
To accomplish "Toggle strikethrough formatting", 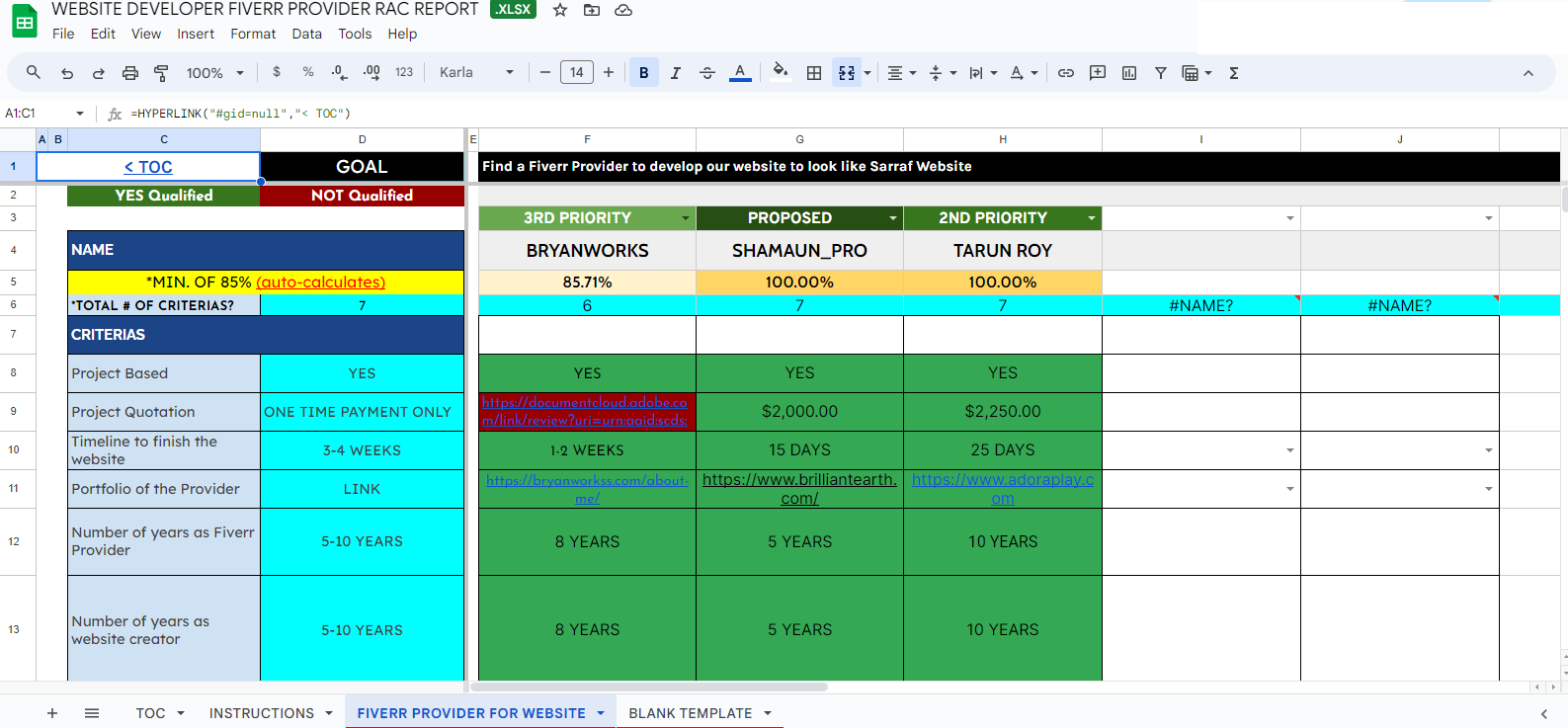I will [707, 73].
